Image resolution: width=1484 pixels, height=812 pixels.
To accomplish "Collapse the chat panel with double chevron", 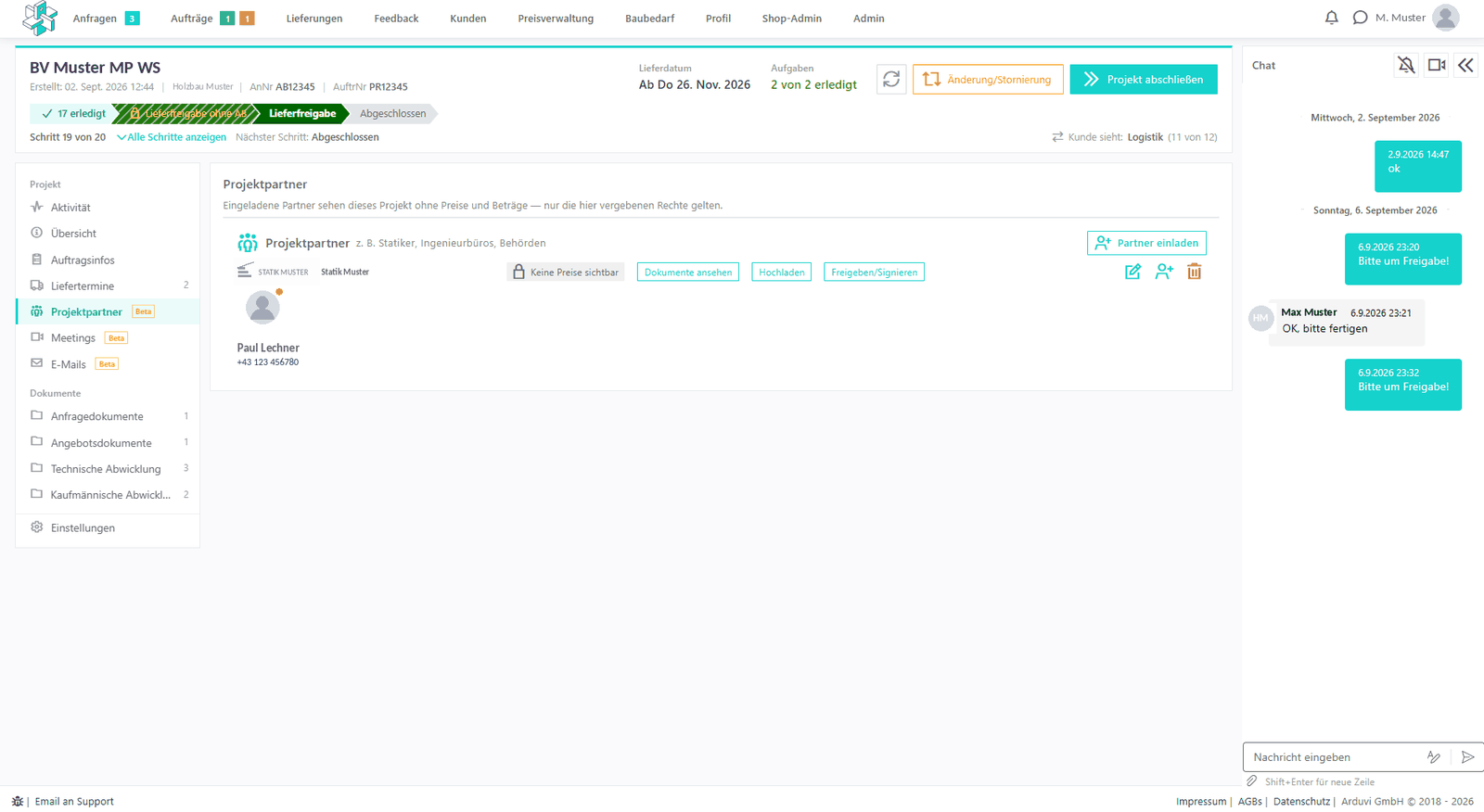I will 1465,65.
